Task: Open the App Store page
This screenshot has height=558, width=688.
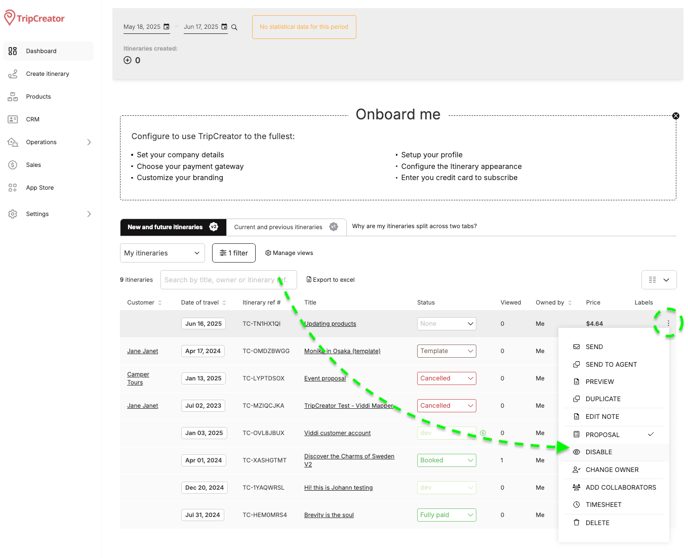Action: (39, 188)
